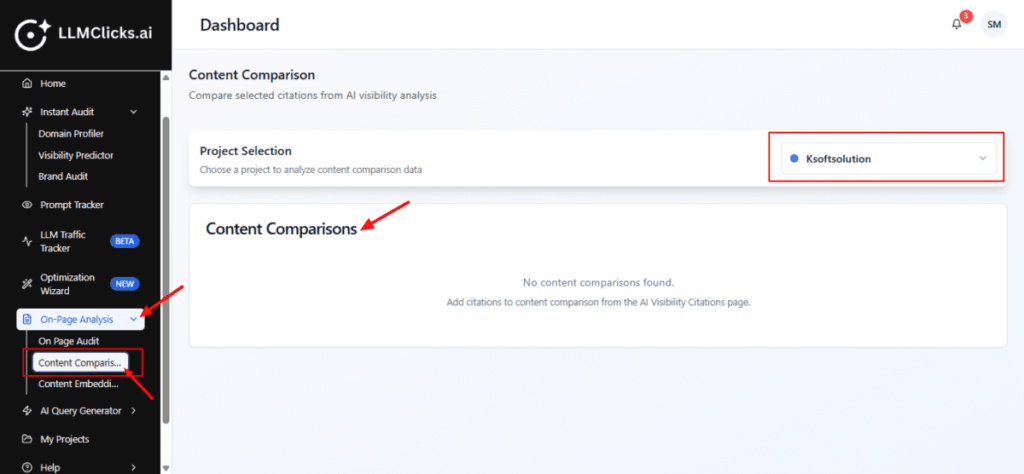
Task: Open Domain Profiler in the sidebar
Action: 71,133
